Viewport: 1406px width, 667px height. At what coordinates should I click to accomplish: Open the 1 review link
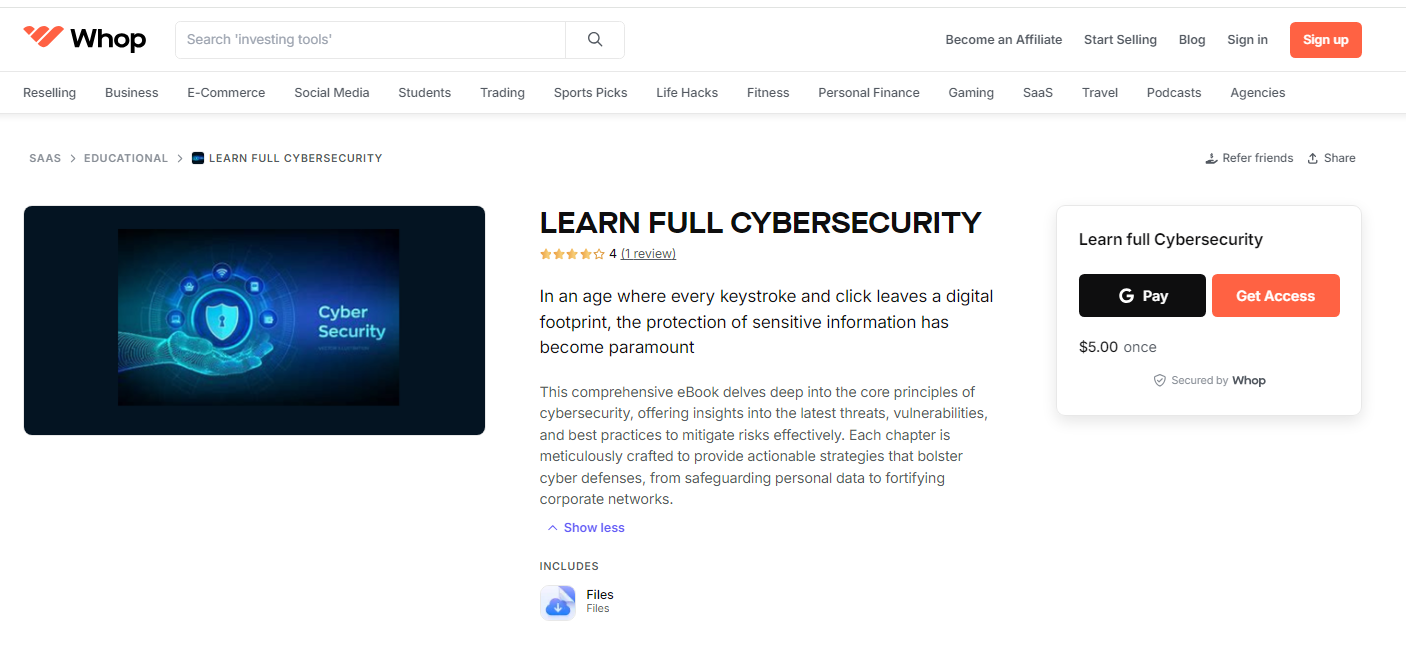pyautogui.click(x=648, y=253)
